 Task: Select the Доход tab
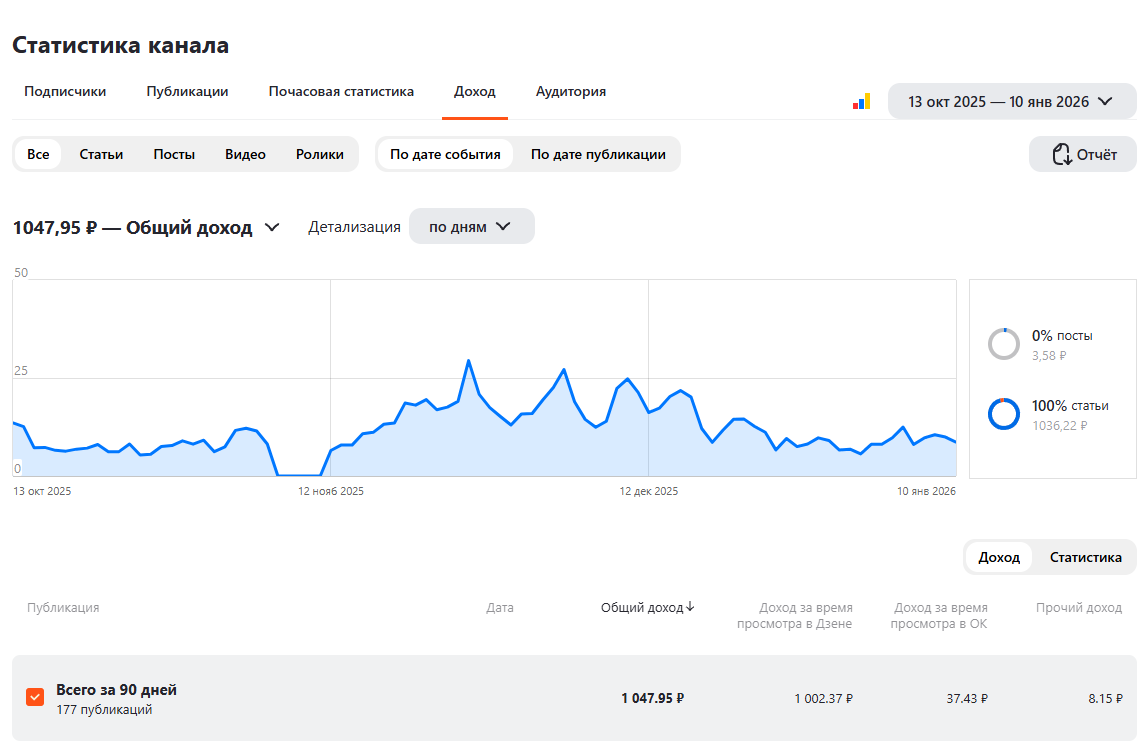(x=474, y=92)
